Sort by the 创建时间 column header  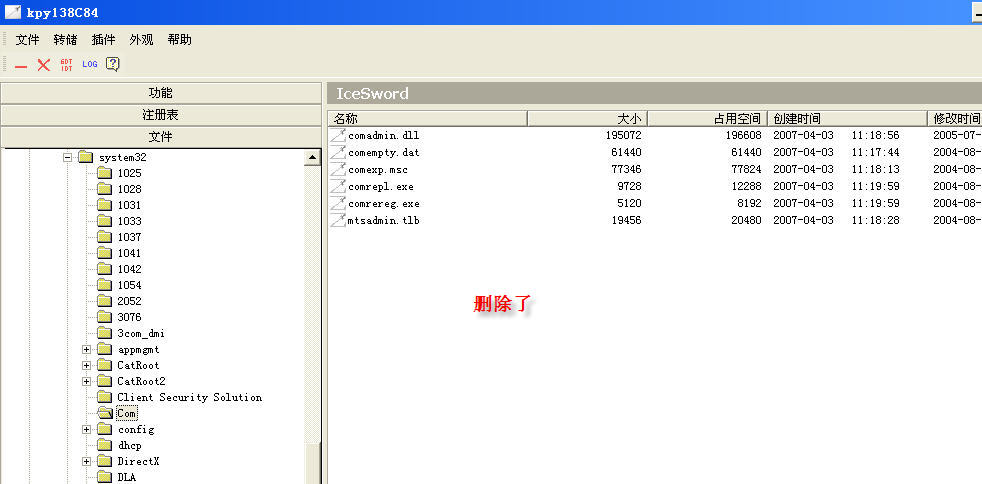click(x=847, y=118)
